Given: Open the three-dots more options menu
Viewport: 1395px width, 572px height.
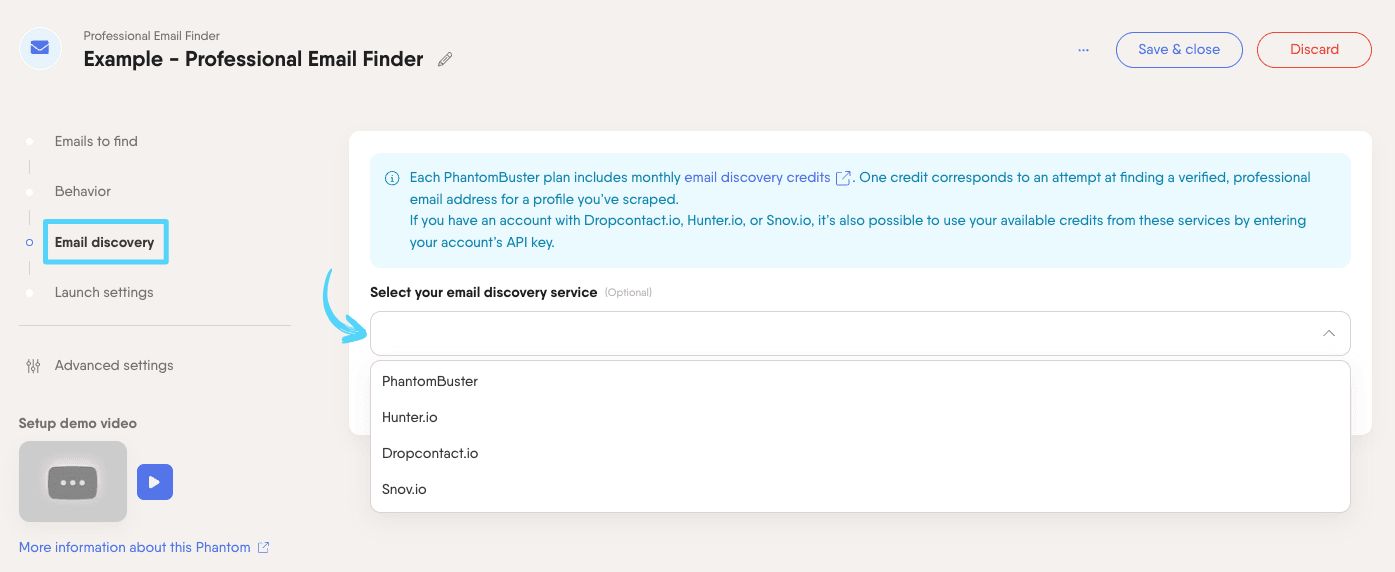Looking at the screenshot, I should 1083,49.
